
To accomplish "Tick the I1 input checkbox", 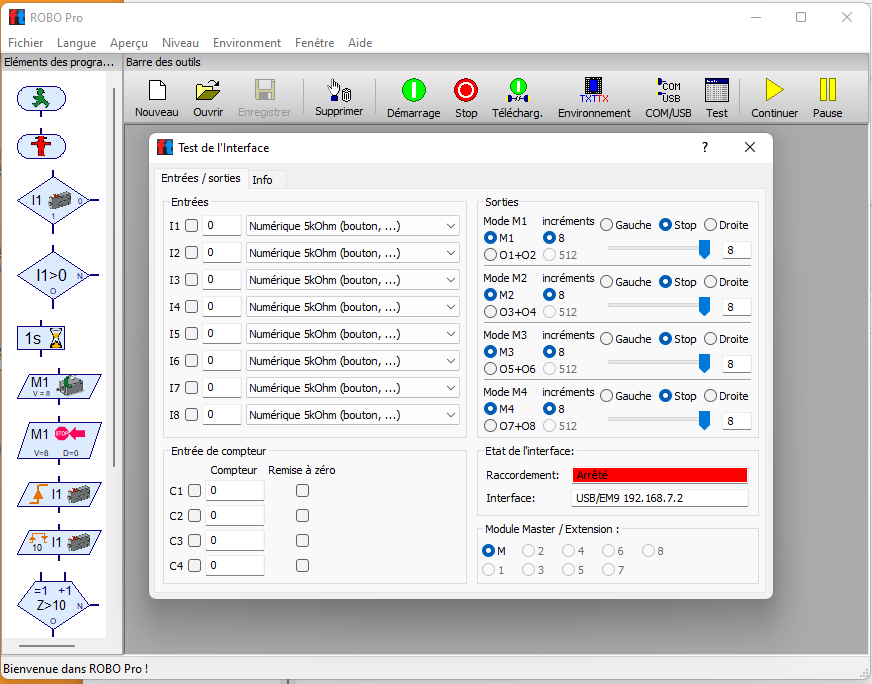I will coord(191,226).
